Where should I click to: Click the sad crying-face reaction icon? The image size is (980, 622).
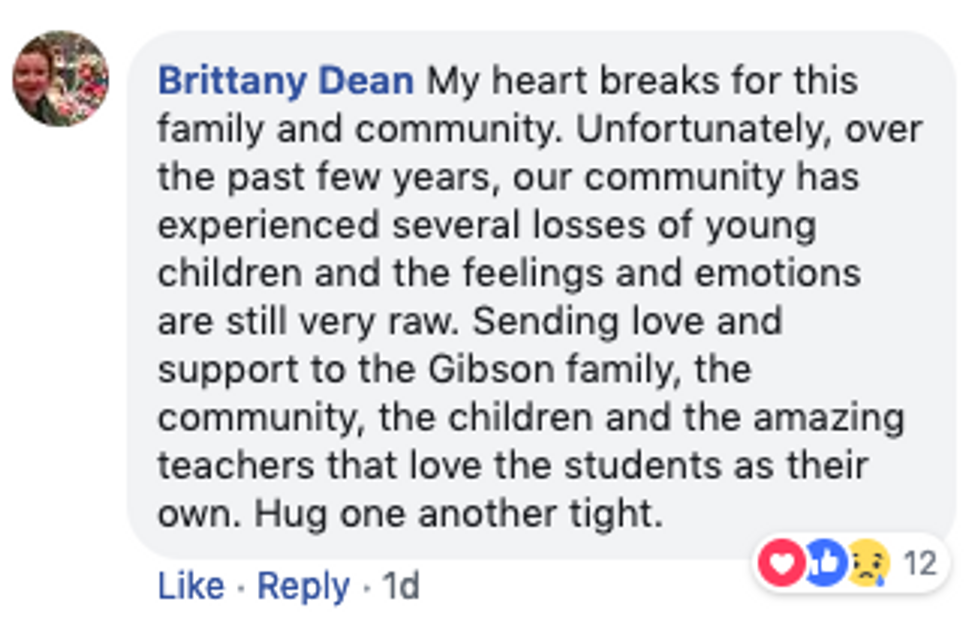(x=868, y=565)
